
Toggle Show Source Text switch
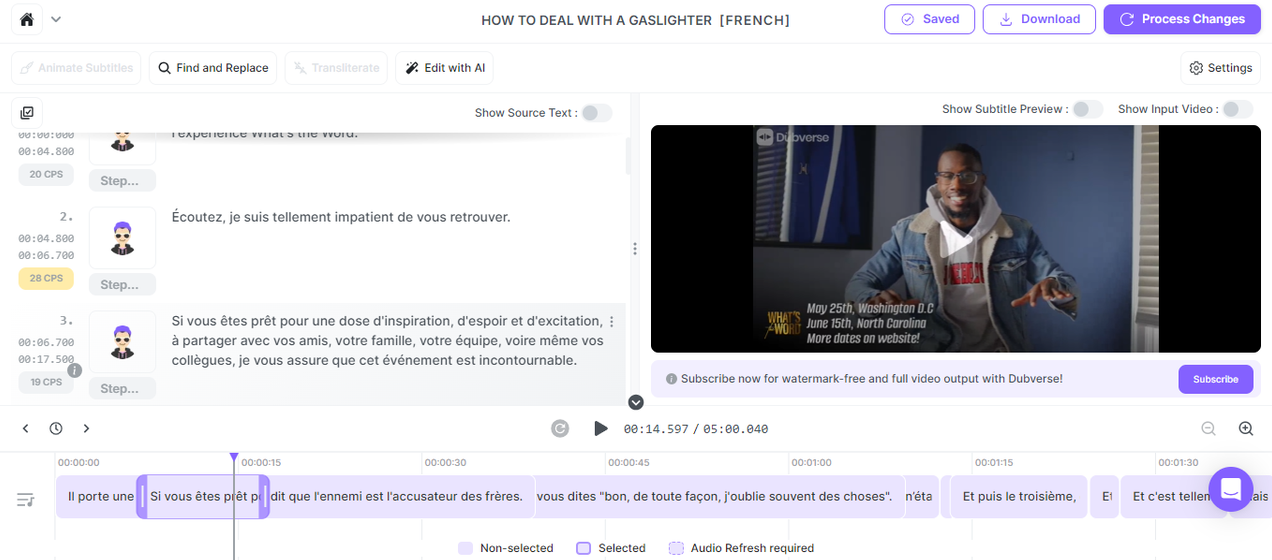596,113
